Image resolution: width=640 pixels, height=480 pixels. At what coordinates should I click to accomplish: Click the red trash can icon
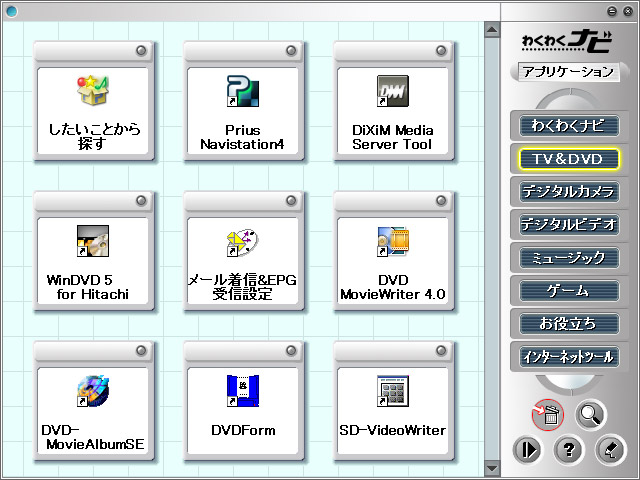point(548,414)
